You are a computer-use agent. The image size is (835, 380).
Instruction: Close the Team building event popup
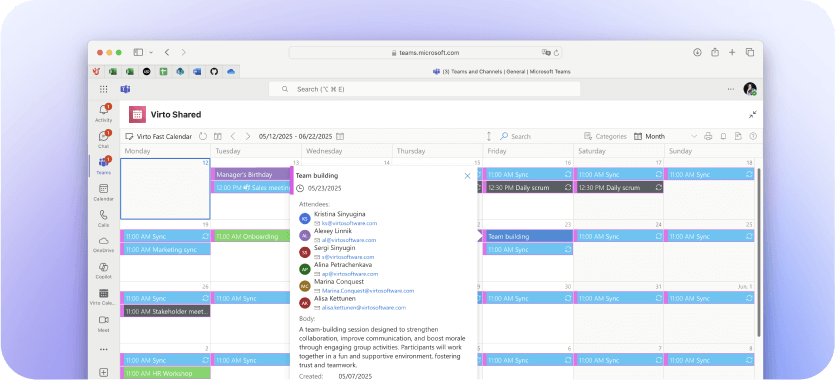point(468,176)
